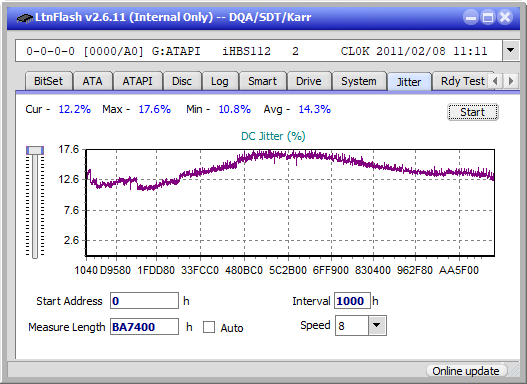Click the x-axis label 480BC0
This screenshot has width=527, height=384.
coord(244,270)
